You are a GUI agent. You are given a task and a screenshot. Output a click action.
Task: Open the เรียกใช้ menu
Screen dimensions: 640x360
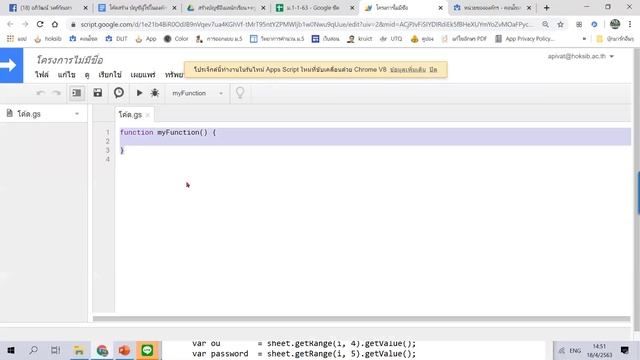(110, 75)
